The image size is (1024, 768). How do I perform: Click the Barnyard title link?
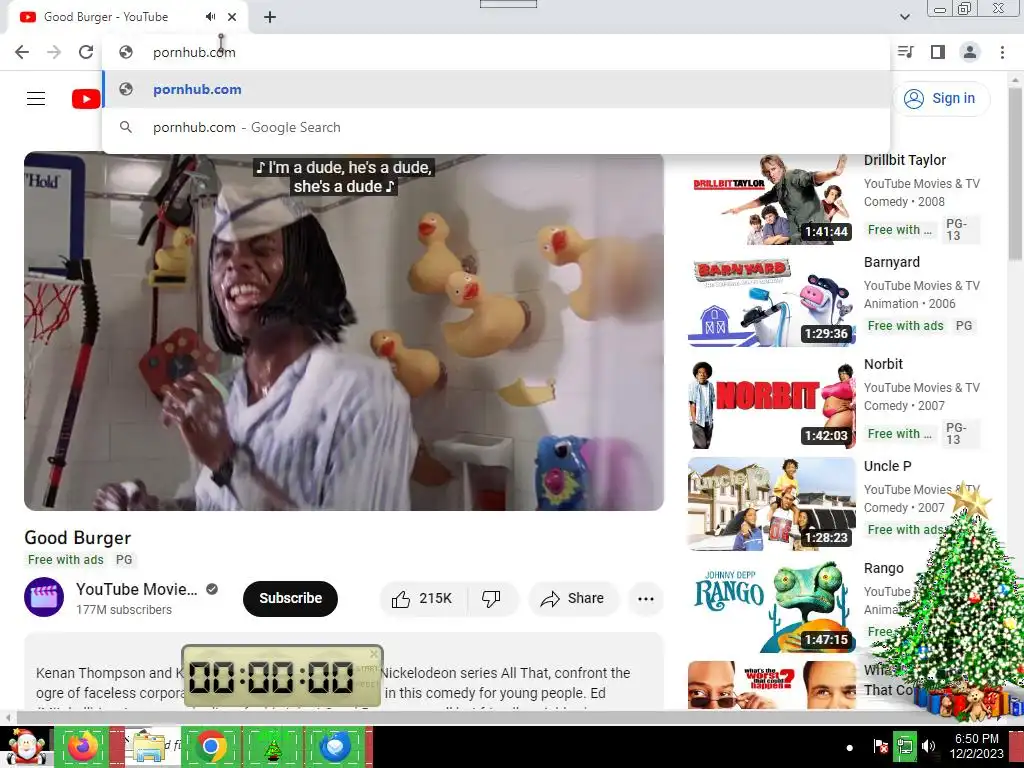pyautogui.click(x=892, y=262)
